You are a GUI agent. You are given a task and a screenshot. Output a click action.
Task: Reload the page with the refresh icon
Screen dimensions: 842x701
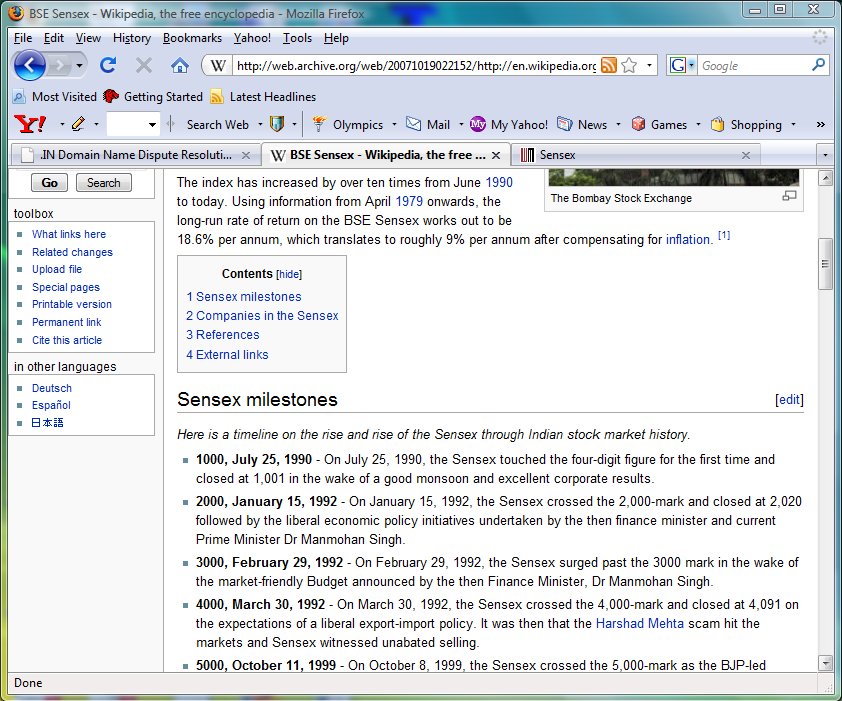point(108,65)
